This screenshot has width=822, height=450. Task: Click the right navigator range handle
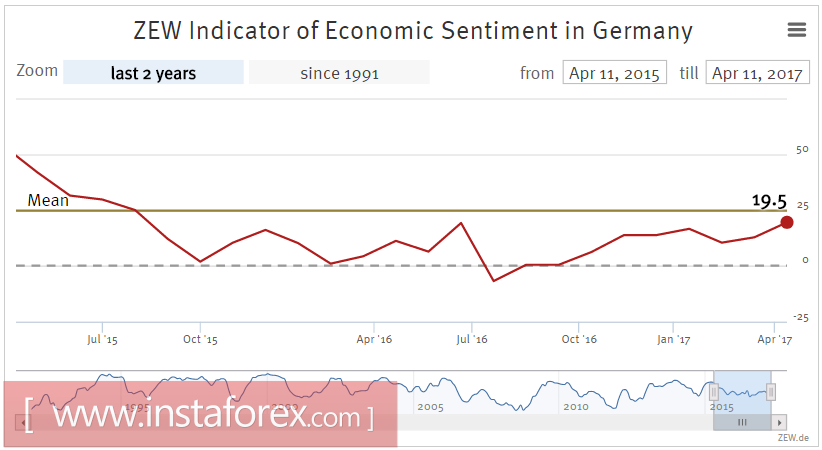click(771, 391)
